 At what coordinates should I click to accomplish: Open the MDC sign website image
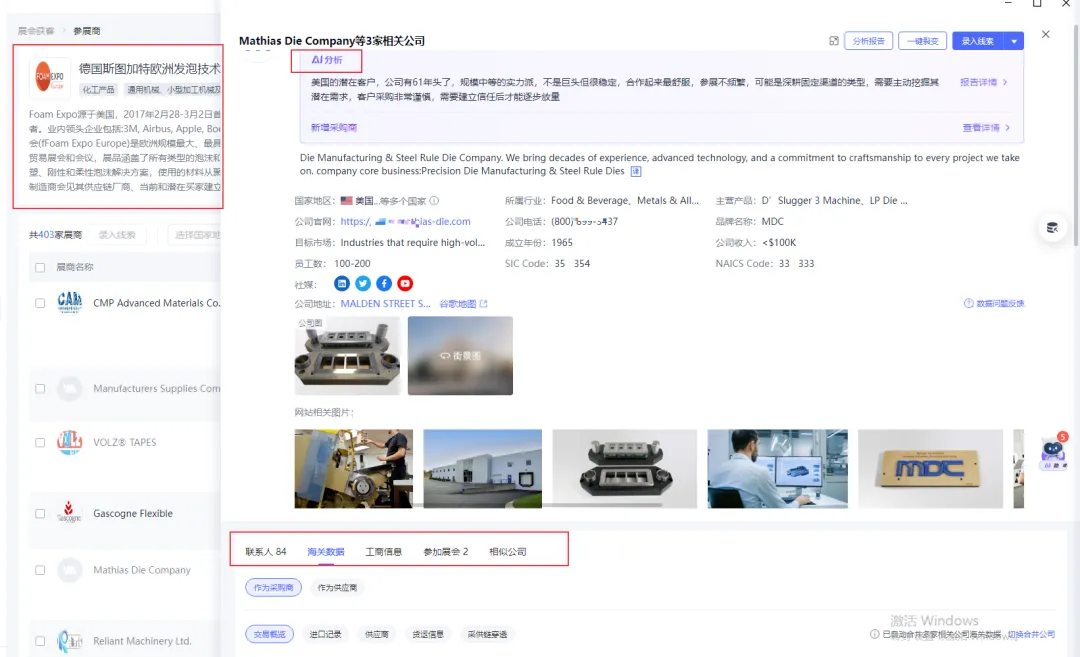[931, 469]
